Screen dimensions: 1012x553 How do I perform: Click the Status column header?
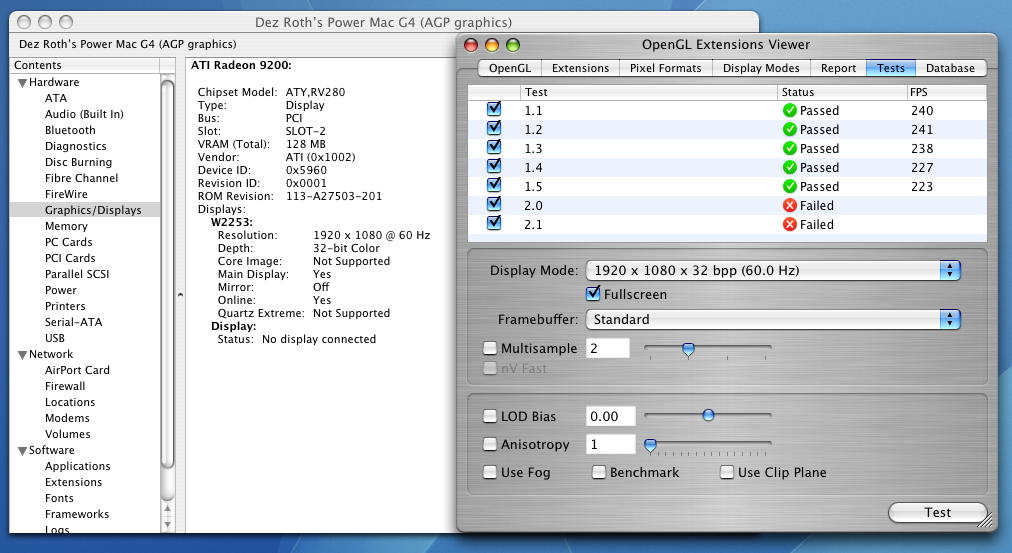(x=842, y=92)
